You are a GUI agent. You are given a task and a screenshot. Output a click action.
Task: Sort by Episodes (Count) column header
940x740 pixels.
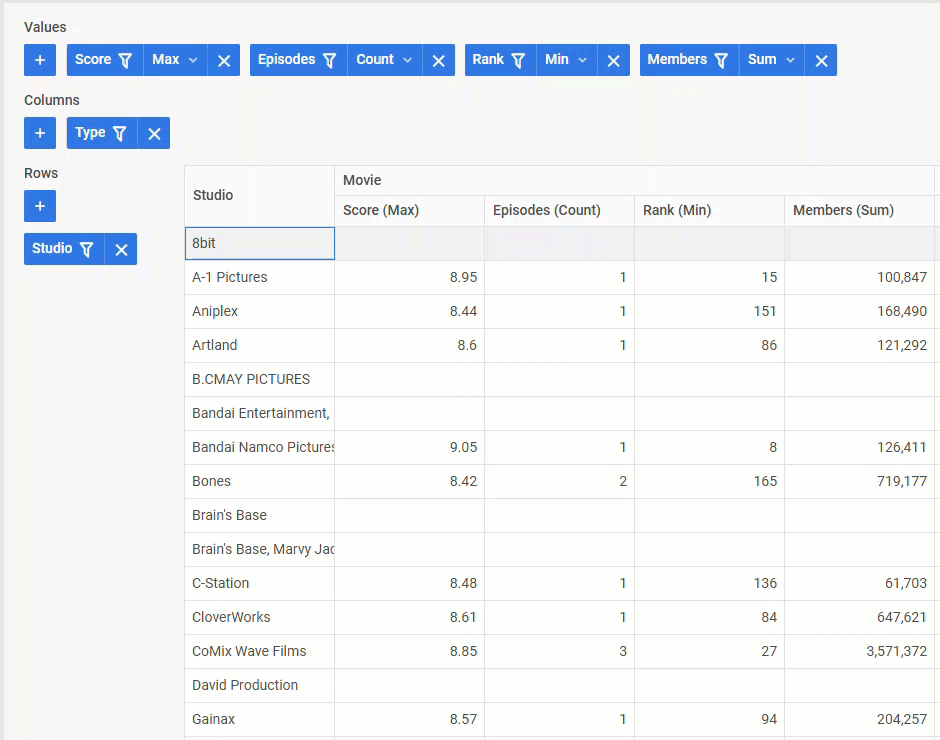[x=559, y=210]
